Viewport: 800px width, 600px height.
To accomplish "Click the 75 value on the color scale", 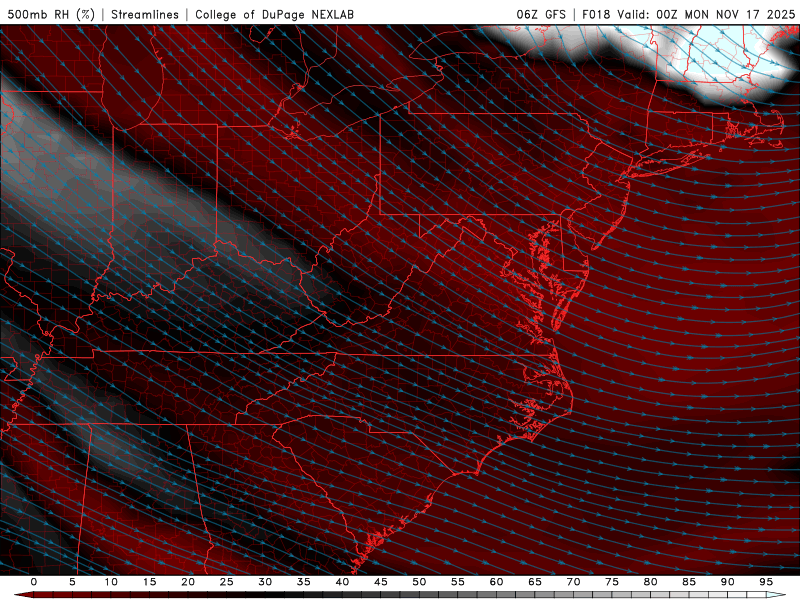I will pyautogui.click(x=612, y=582).
